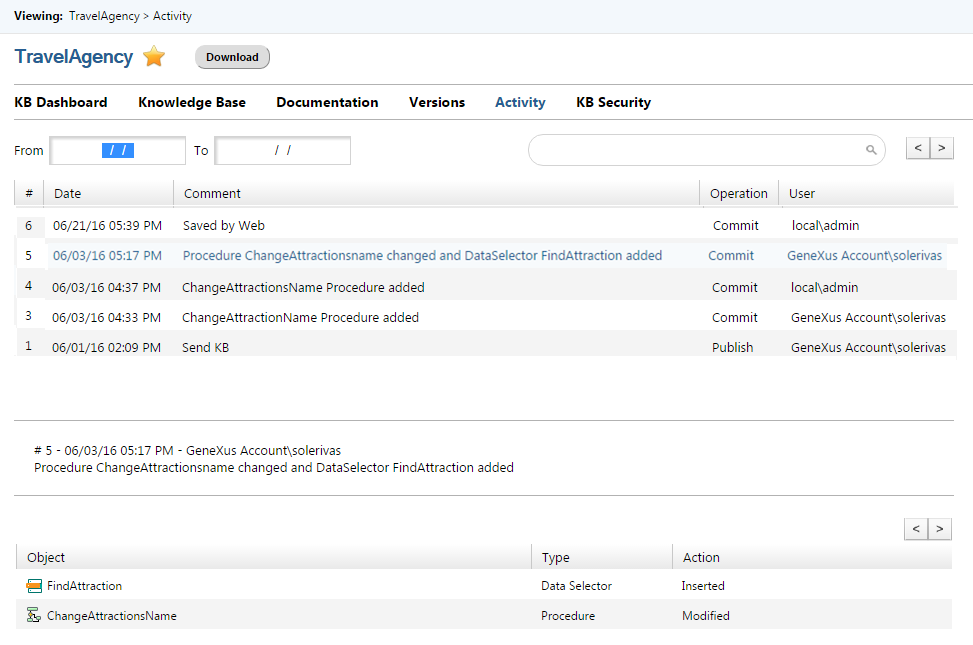
Task: Click the search magnifier icon
Action: (871, 150)
